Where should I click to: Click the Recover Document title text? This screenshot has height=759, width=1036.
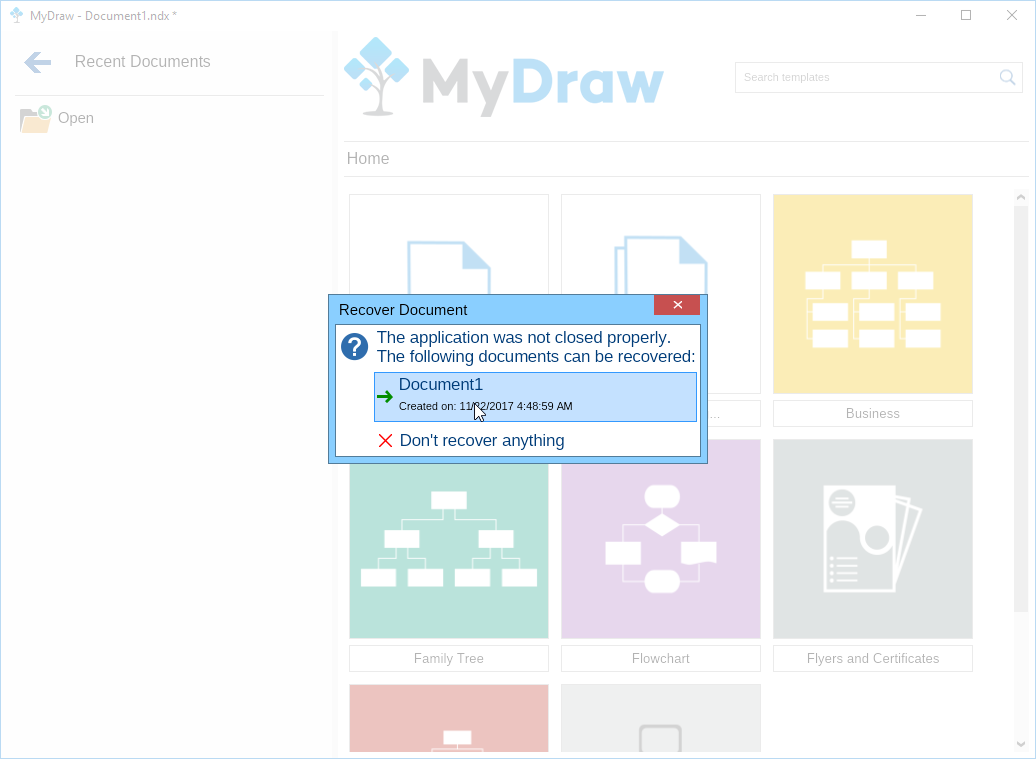(x=403, y=310)
